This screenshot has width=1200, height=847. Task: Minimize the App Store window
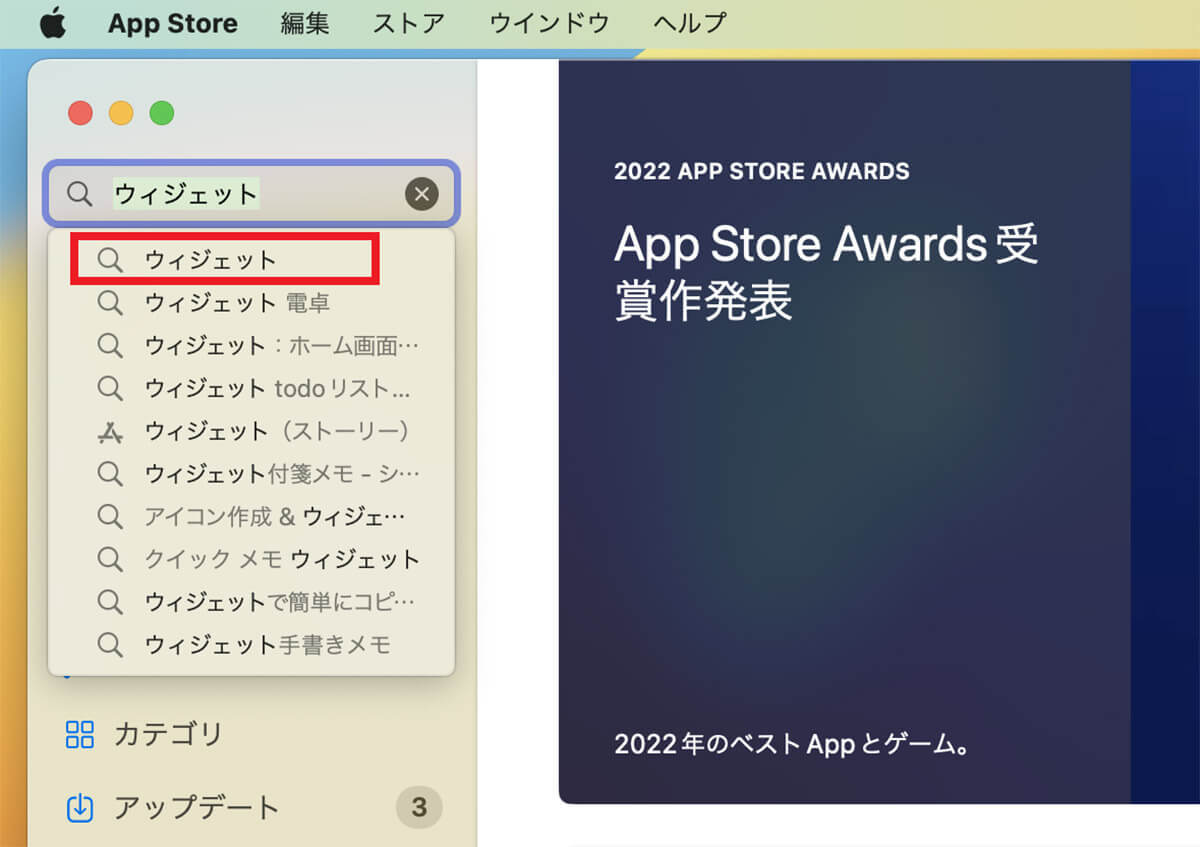121,113
